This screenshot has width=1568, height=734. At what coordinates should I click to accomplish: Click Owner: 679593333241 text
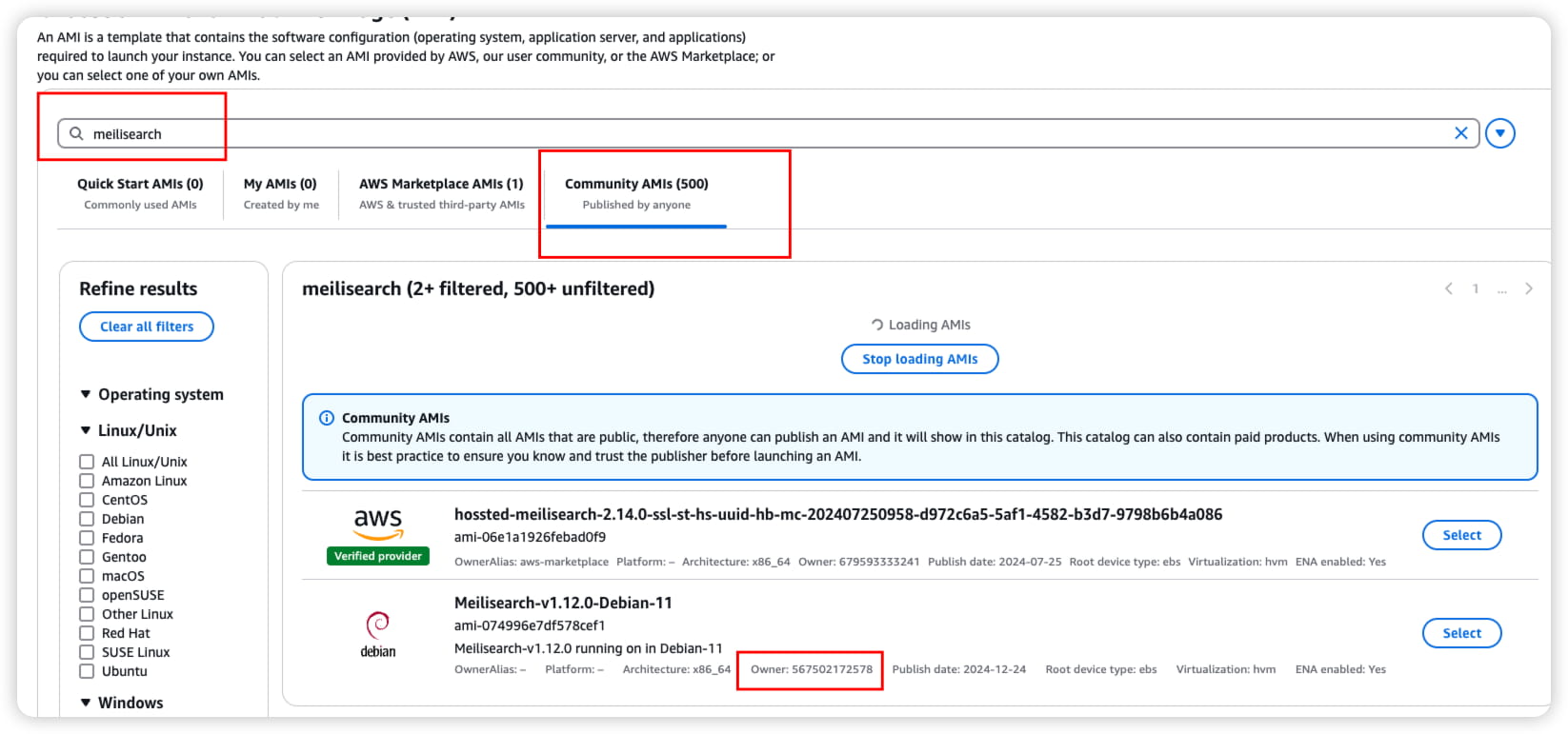click(x=859, y=562)
